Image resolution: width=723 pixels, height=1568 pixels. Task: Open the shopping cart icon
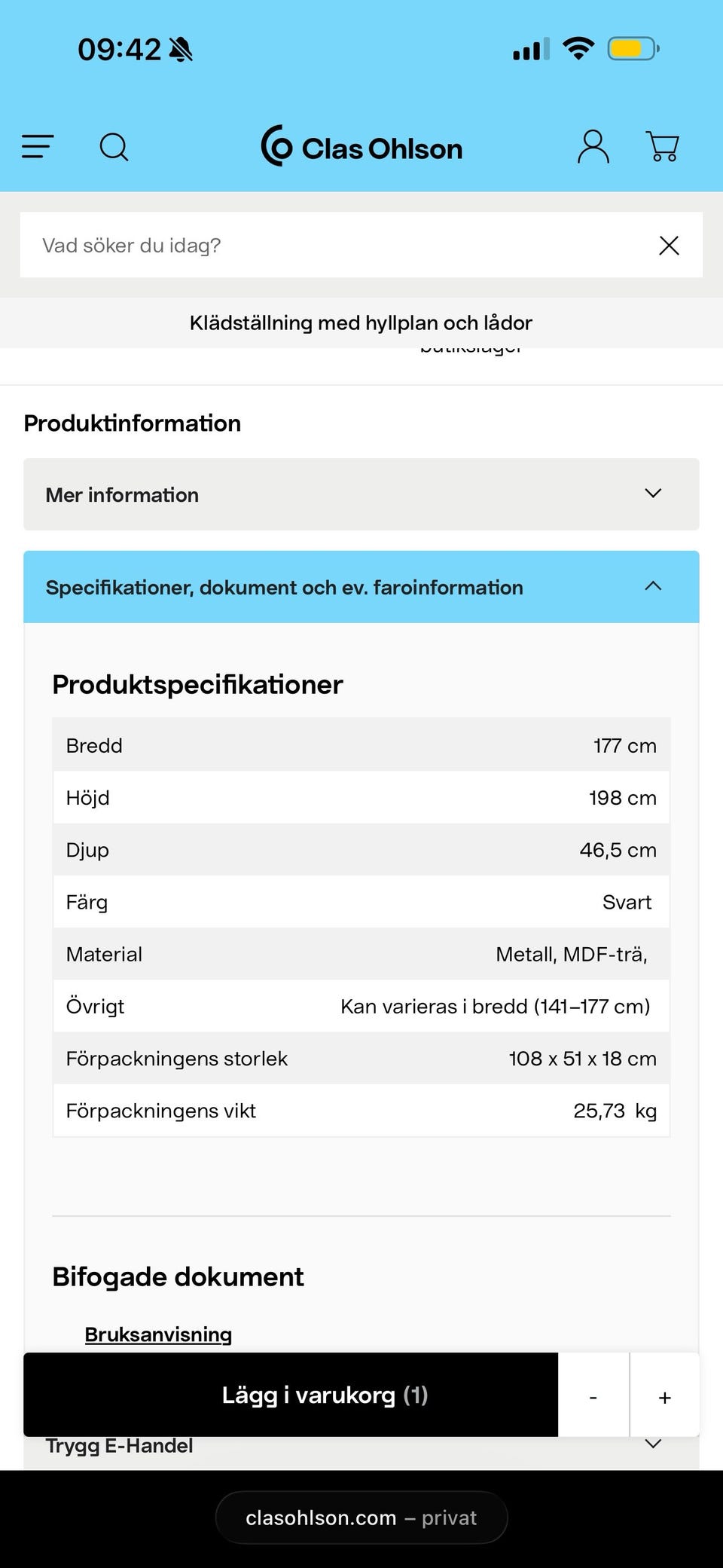click(662, 146)
